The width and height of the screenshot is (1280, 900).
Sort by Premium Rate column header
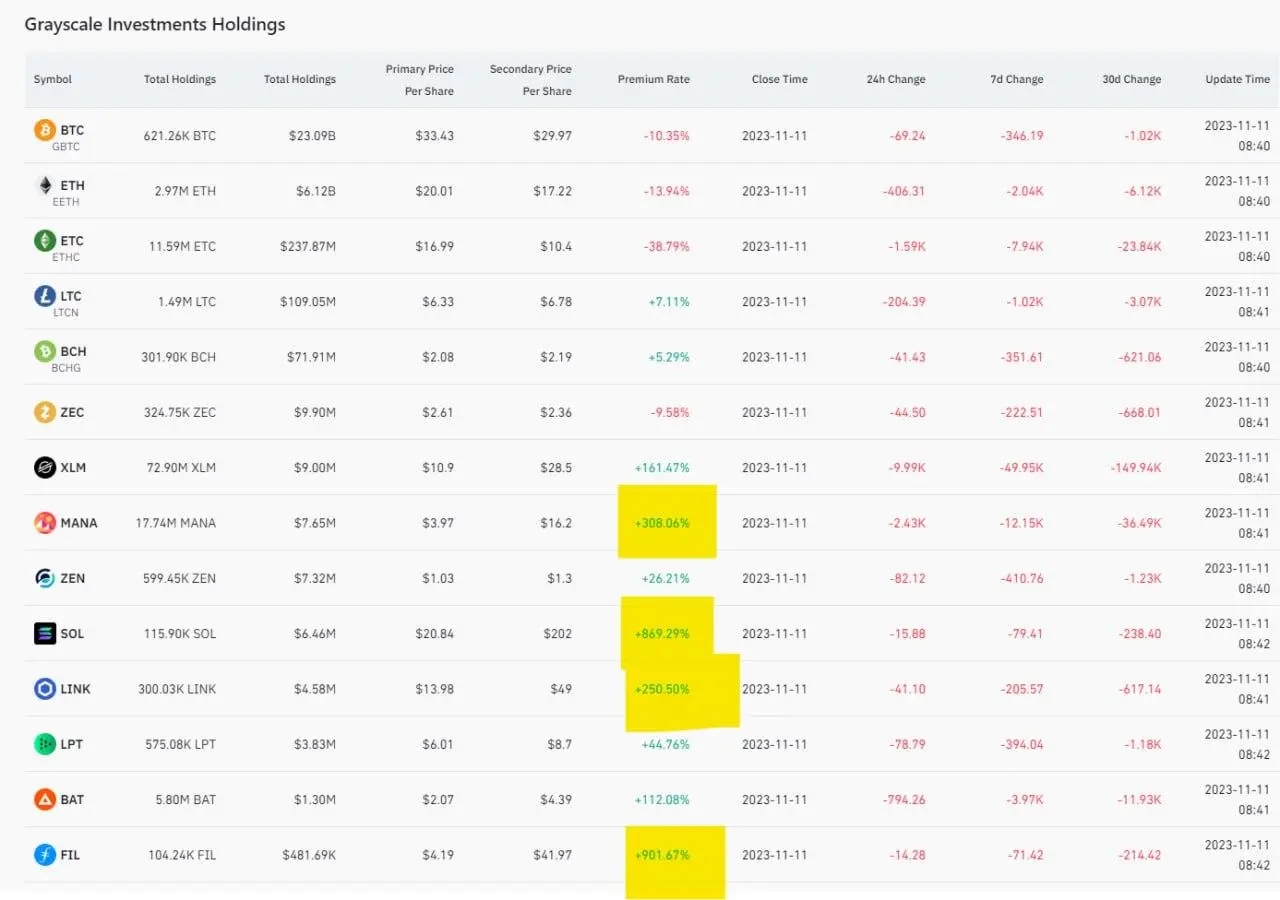tap(653, 80)
